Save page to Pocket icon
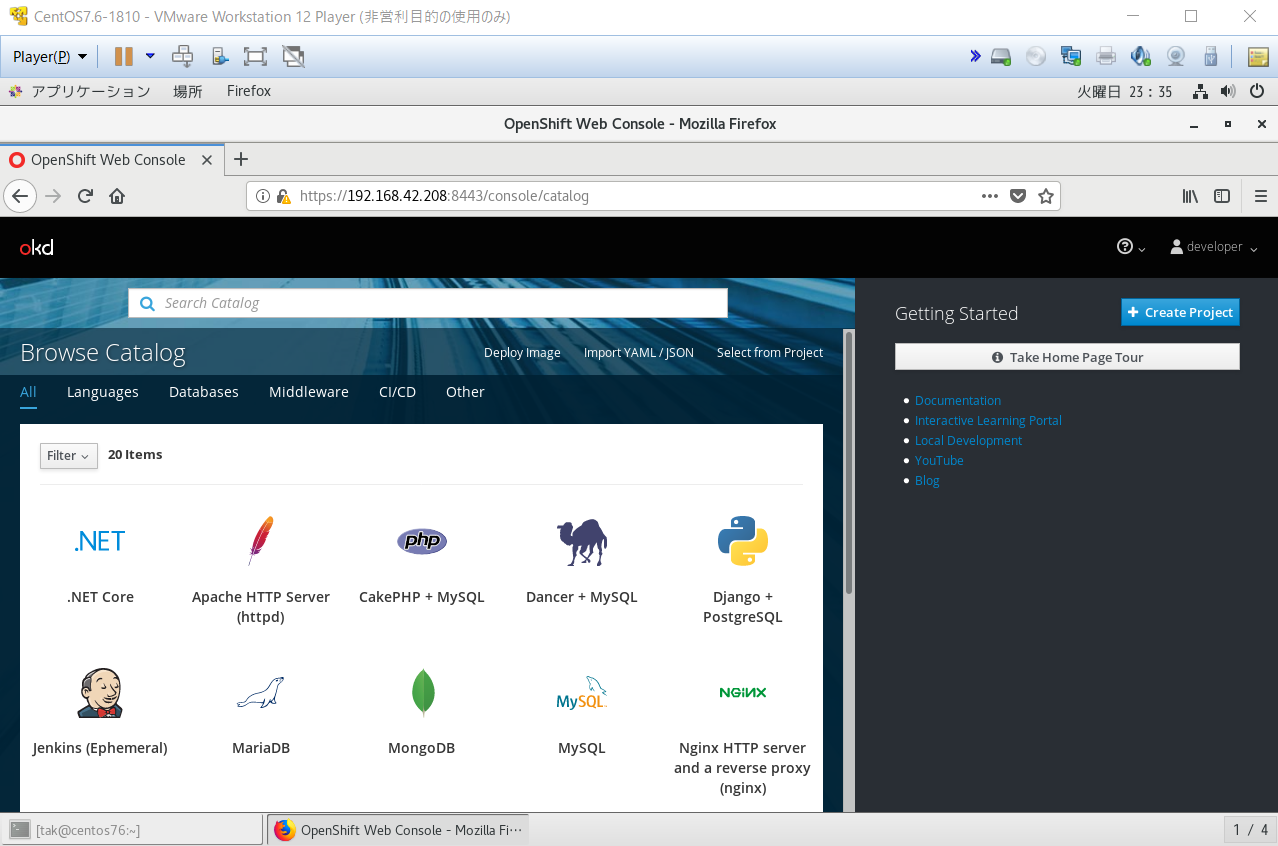The height and width of the screenshot is (846, 1278). point(1018,196)
